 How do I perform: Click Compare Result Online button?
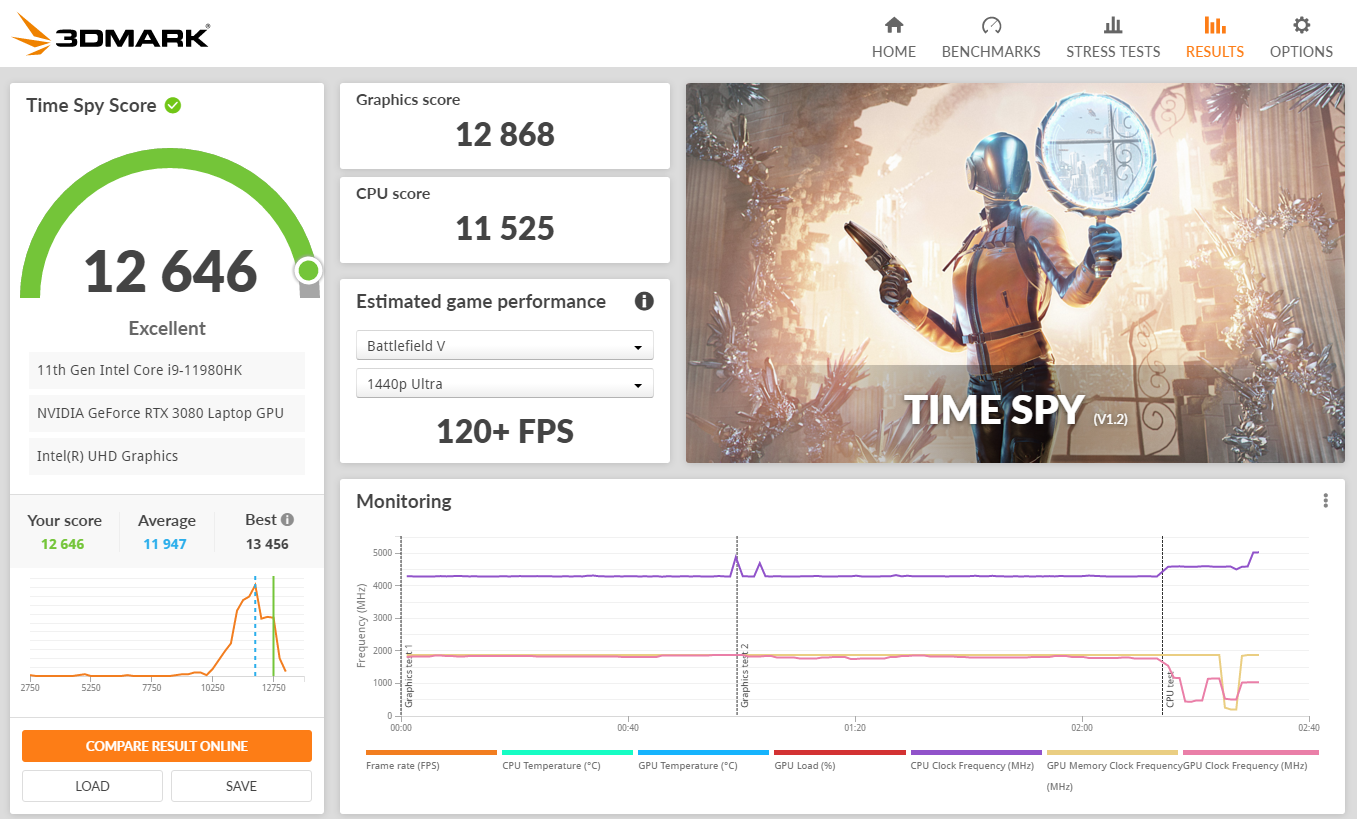point(167,746)
